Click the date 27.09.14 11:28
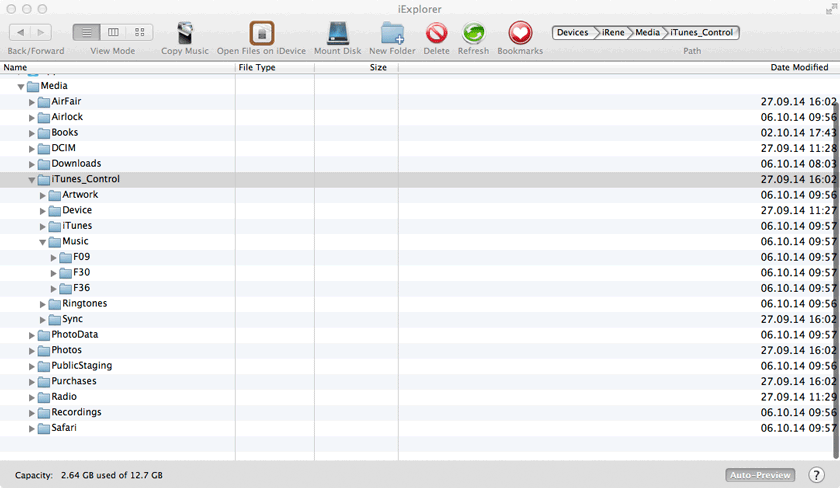840x488 pixels. (798, 148)
